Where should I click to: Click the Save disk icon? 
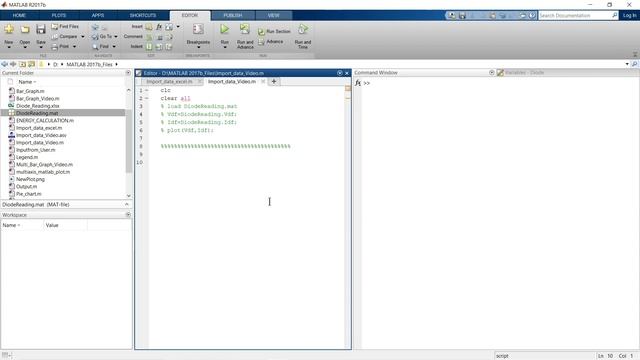coord(41,29)
